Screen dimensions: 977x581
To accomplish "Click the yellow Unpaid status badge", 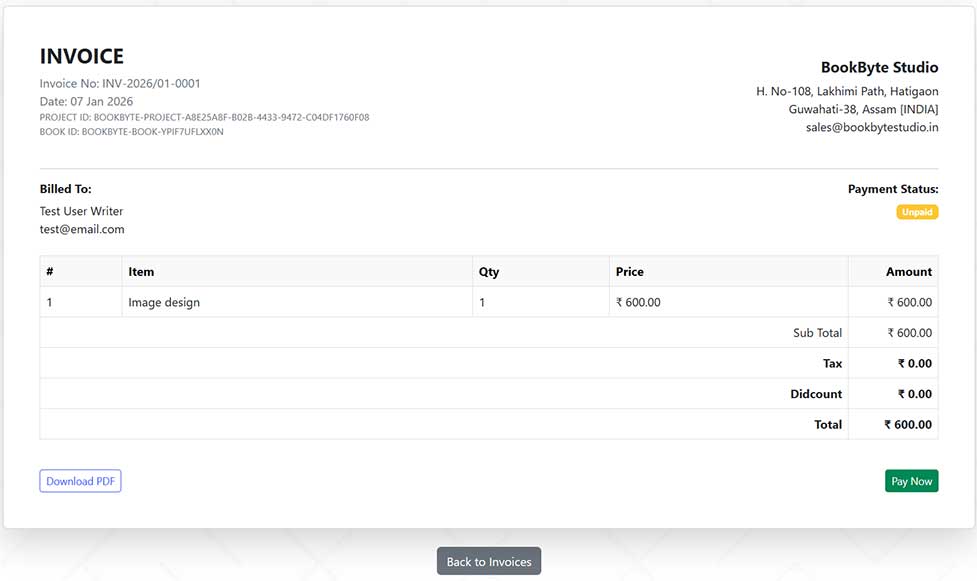I will point(916,212).
